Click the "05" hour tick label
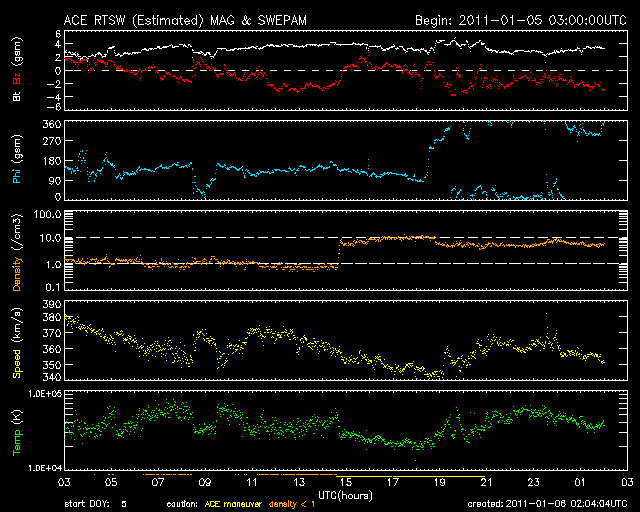Viewport: 640px width, 512px height. point(111,483)
